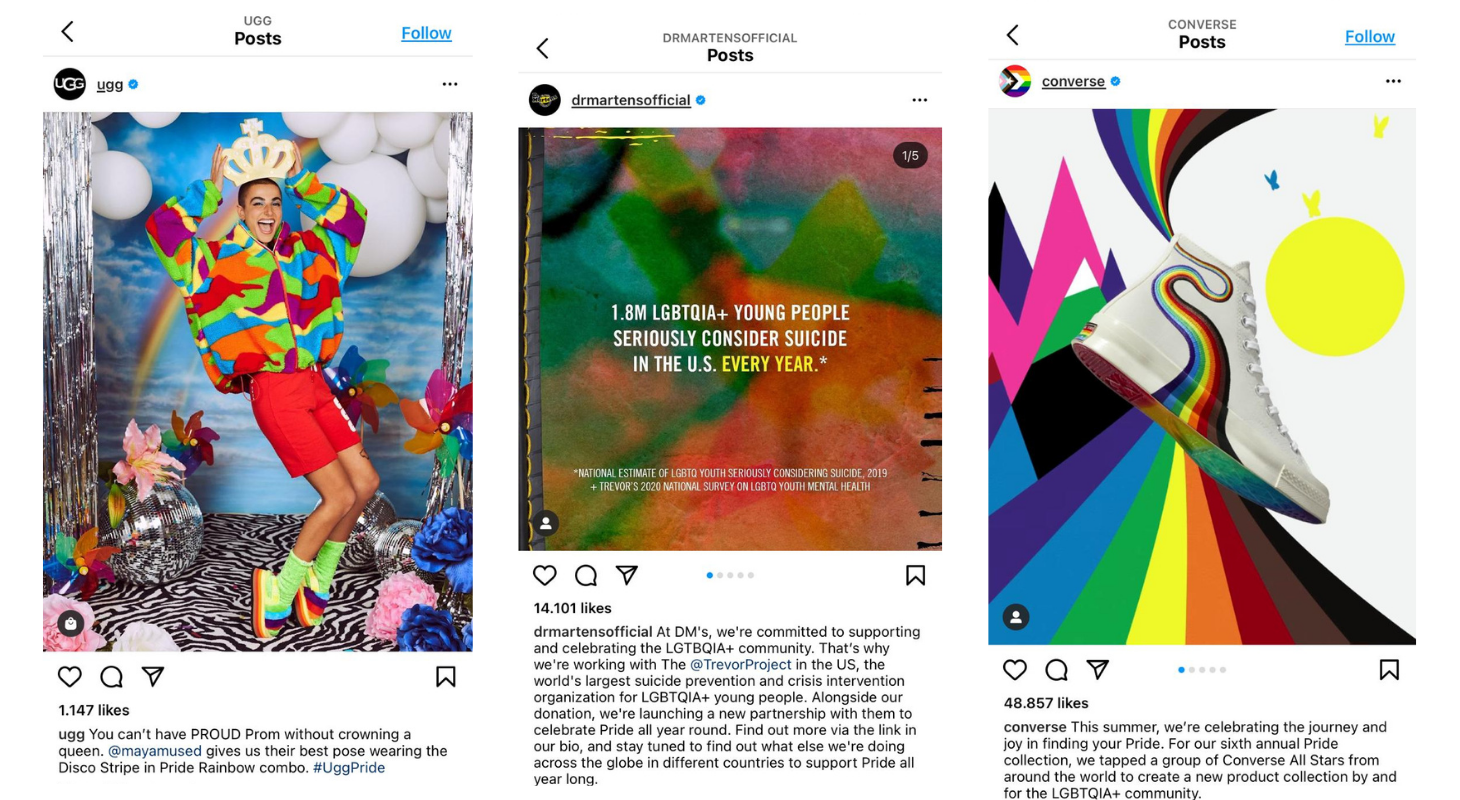Bookmark the ugg post

(446, 677)
